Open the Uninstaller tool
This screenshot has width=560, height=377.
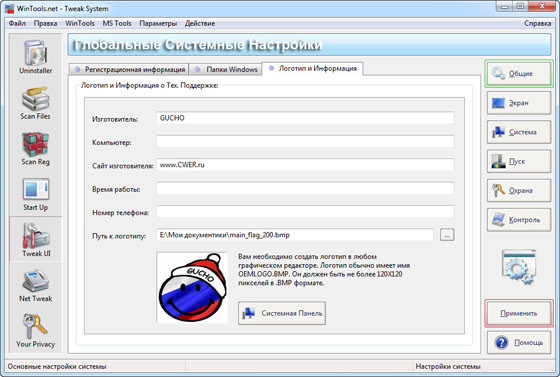coord(35,56)
